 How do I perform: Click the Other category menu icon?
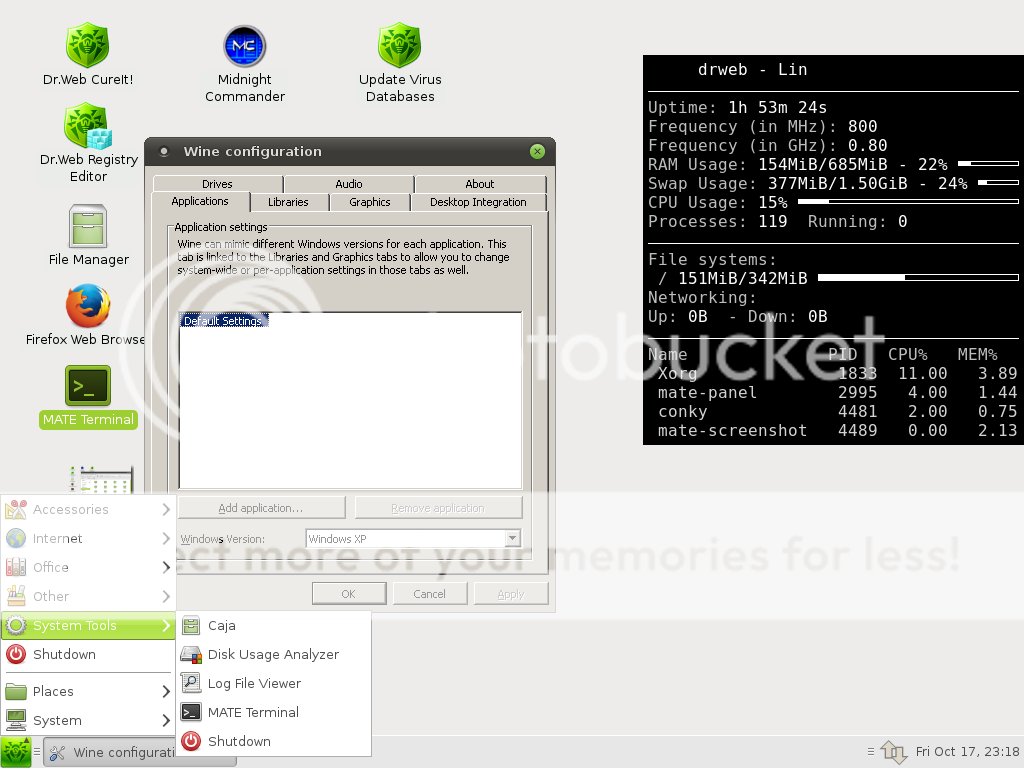click(16, 596)
